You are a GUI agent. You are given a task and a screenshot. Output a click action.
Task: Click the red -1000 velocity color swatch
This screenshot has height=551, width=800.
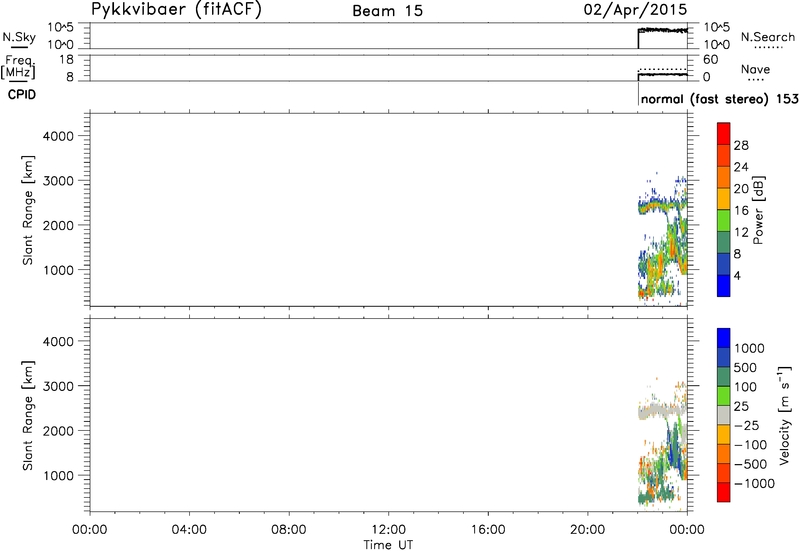pos(723,493)
